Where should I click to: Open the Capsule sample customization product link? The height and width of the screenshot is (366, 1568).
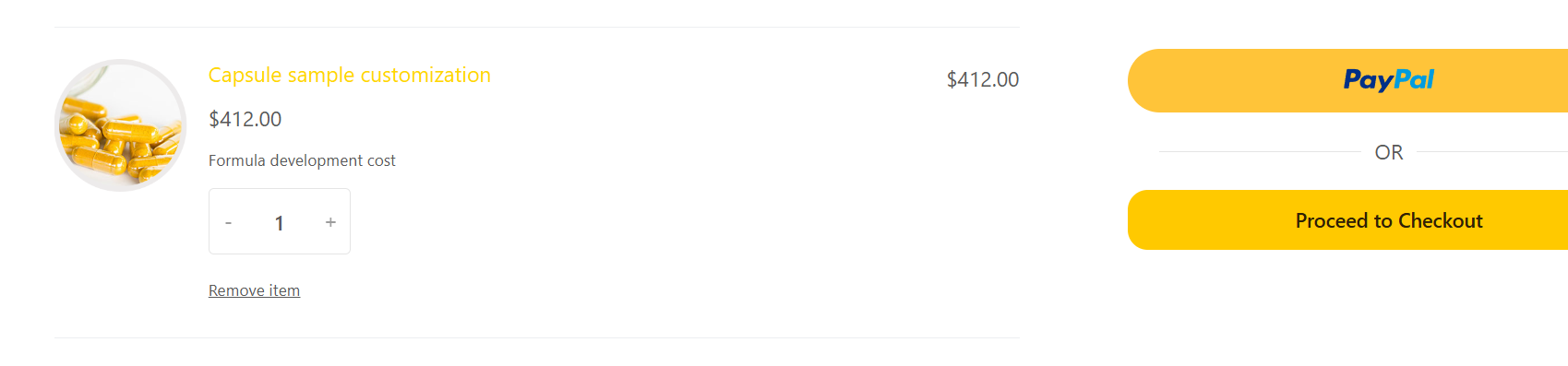[x=350, y=75]
